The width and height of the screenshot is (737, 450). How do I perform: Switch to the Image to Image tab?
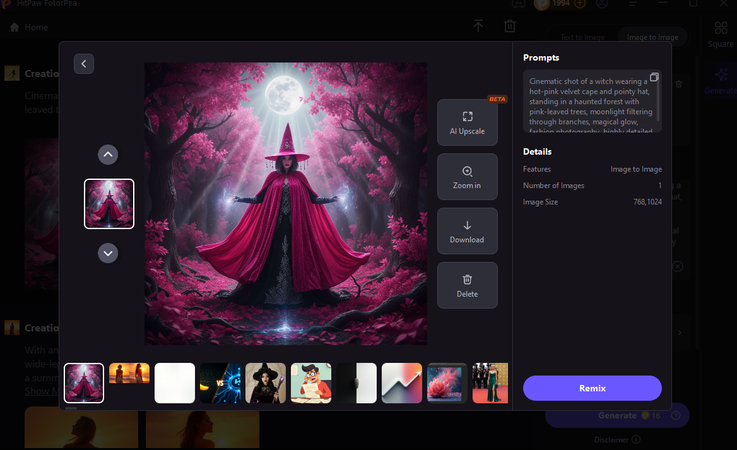(652, 37)
